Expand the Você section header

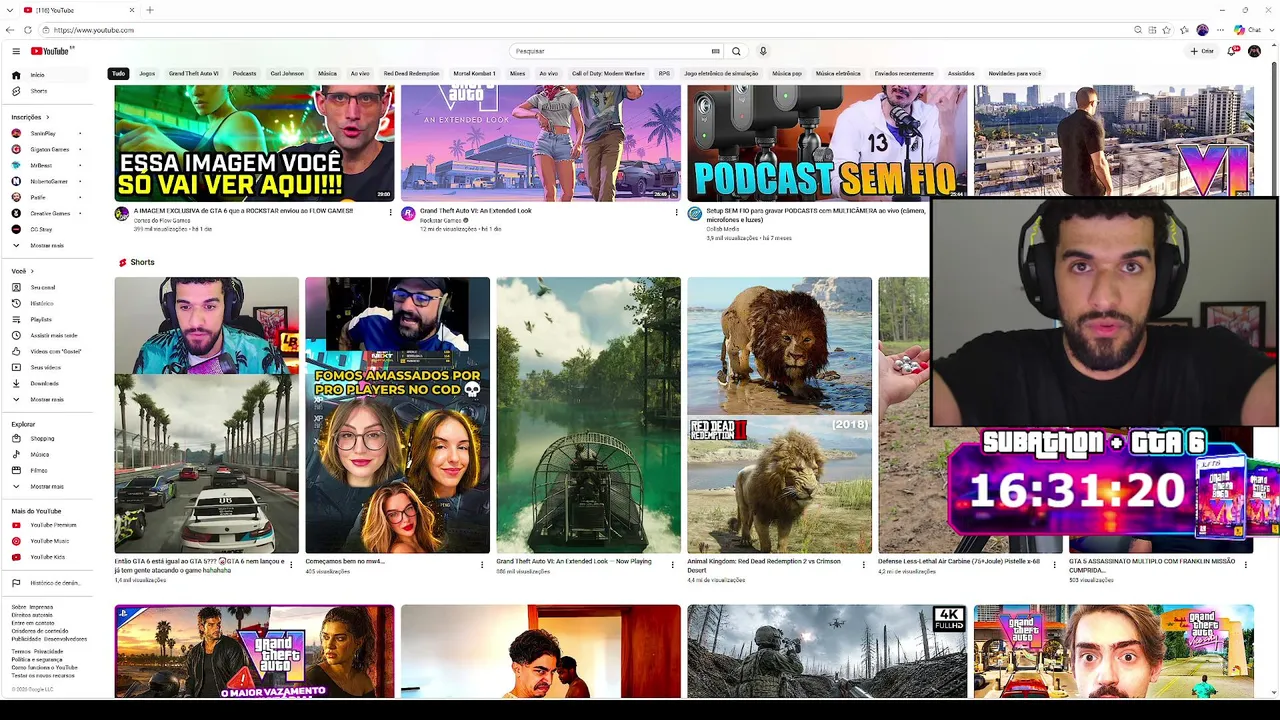pyautogui.click(x=23, y=271)
